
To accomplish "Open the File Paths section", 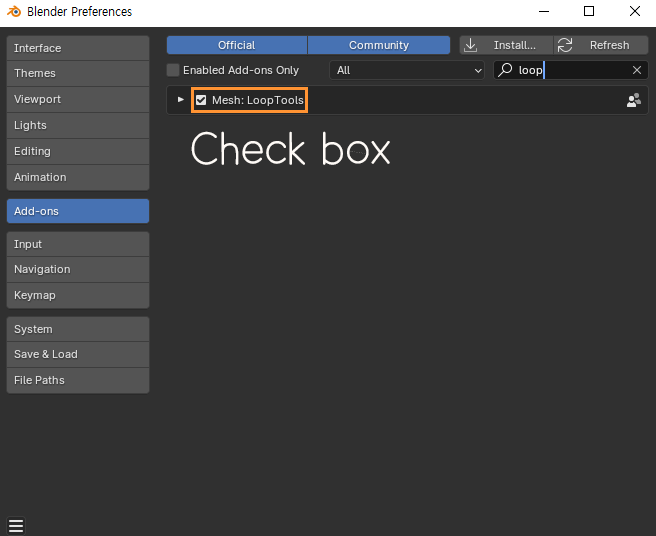I will (78, 380).
